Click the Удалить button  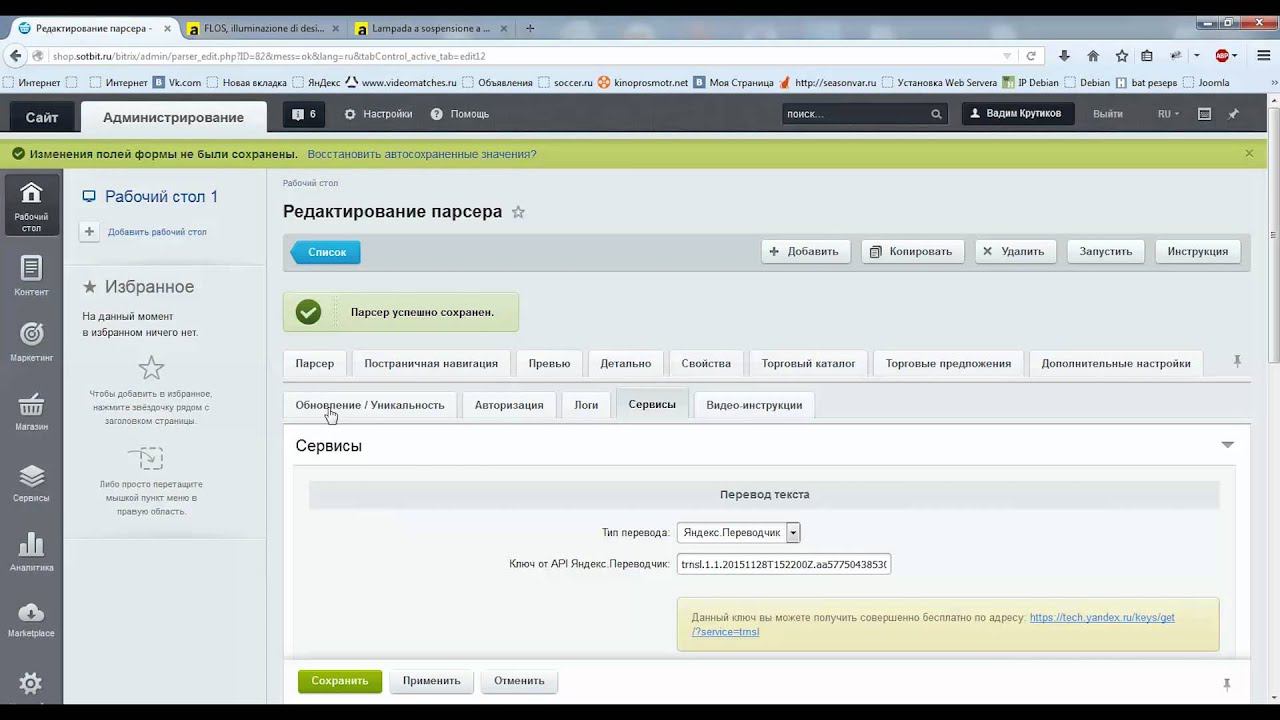1016,252
